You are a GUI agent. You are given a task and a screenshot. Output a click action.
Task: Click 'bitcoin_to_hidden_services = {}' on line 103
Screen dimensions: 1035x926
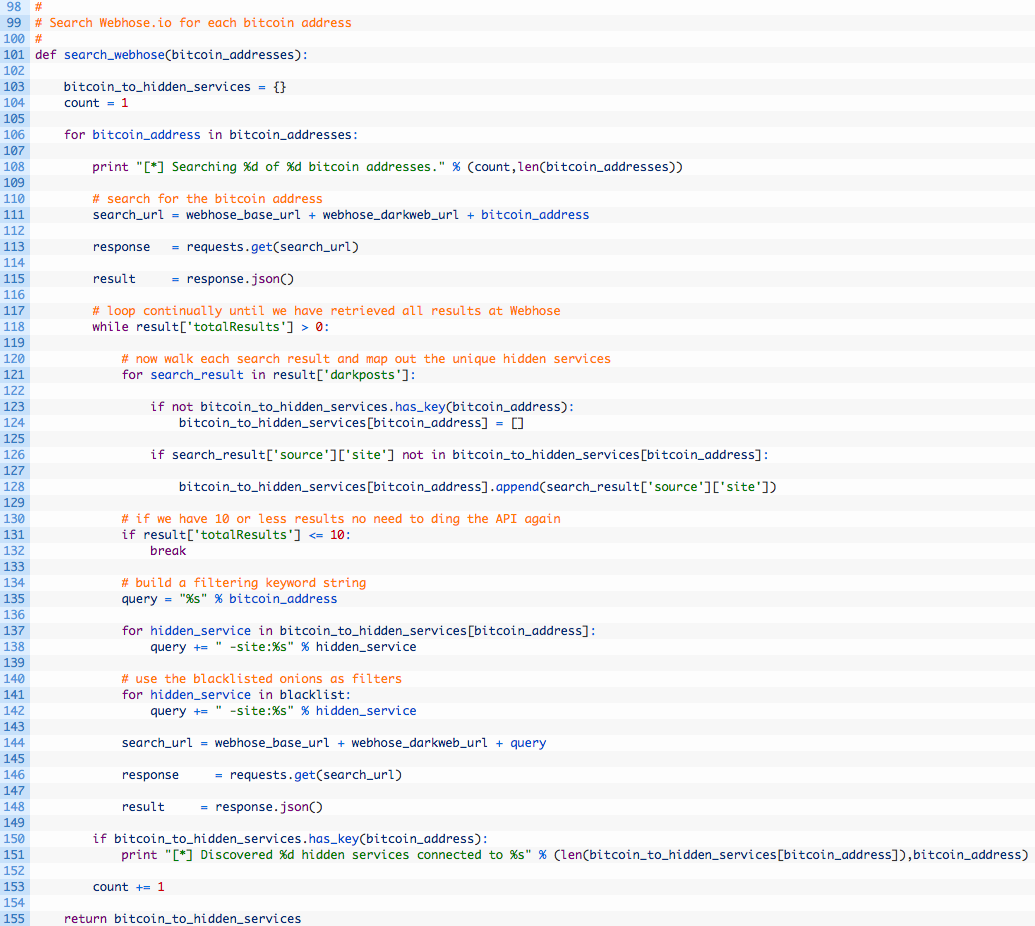point(175,87)
